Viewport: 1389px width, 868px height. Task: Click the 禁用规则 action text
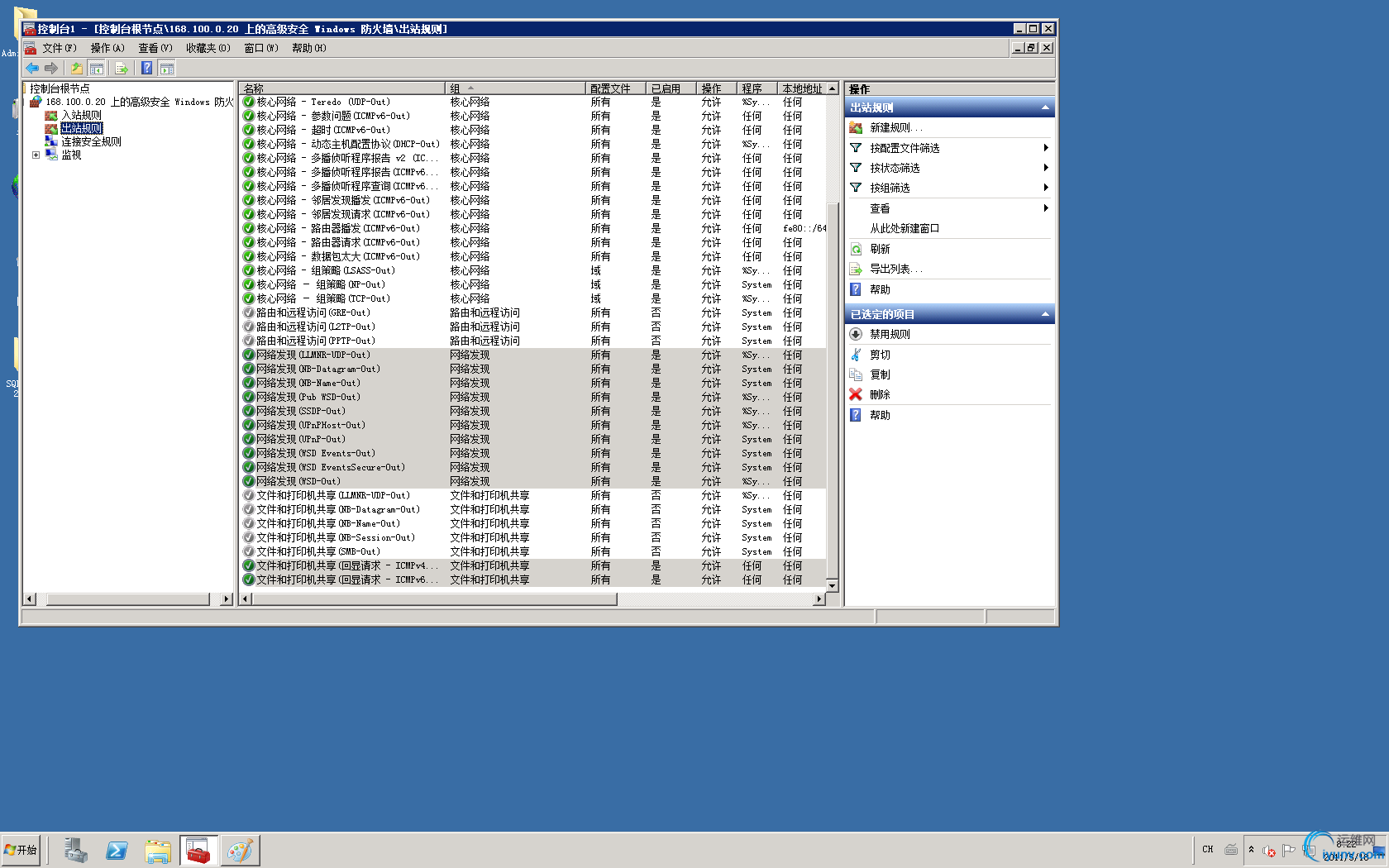(x=890, y=334)
